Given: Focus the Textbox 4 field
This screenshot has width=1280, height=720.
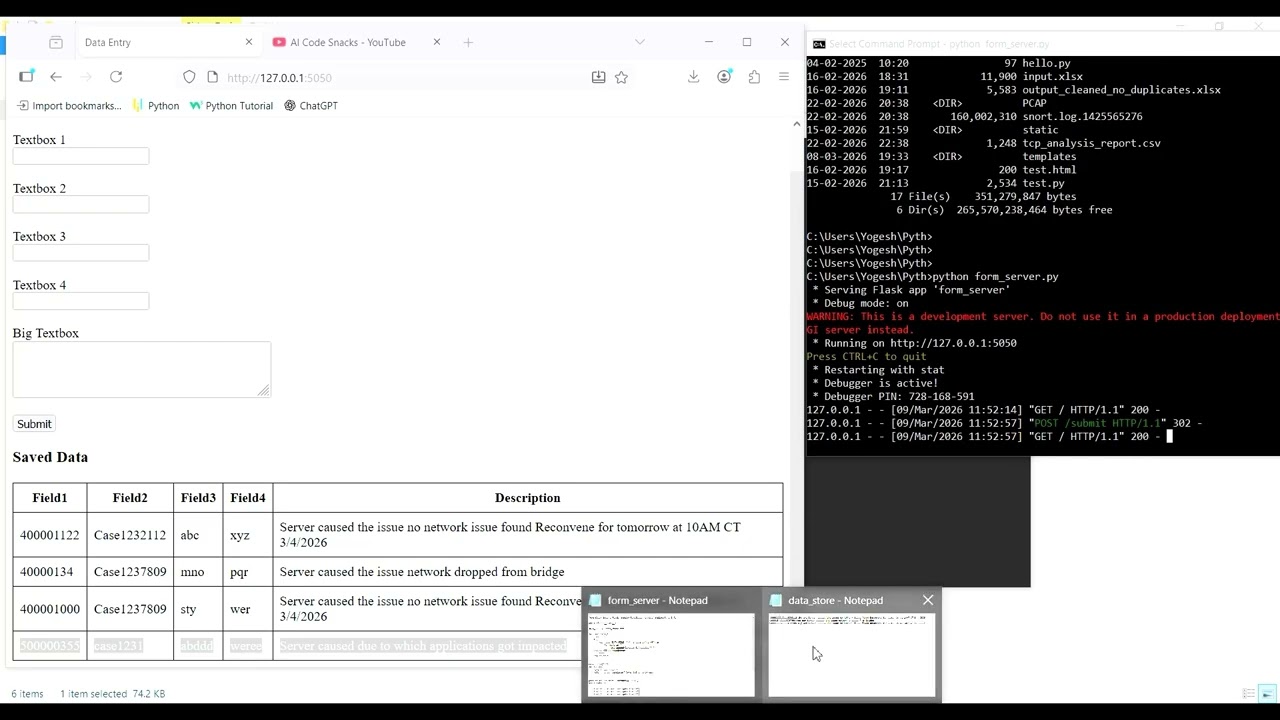Looking at the screenshot, I should pyautogui.click(x=81, y=301).
